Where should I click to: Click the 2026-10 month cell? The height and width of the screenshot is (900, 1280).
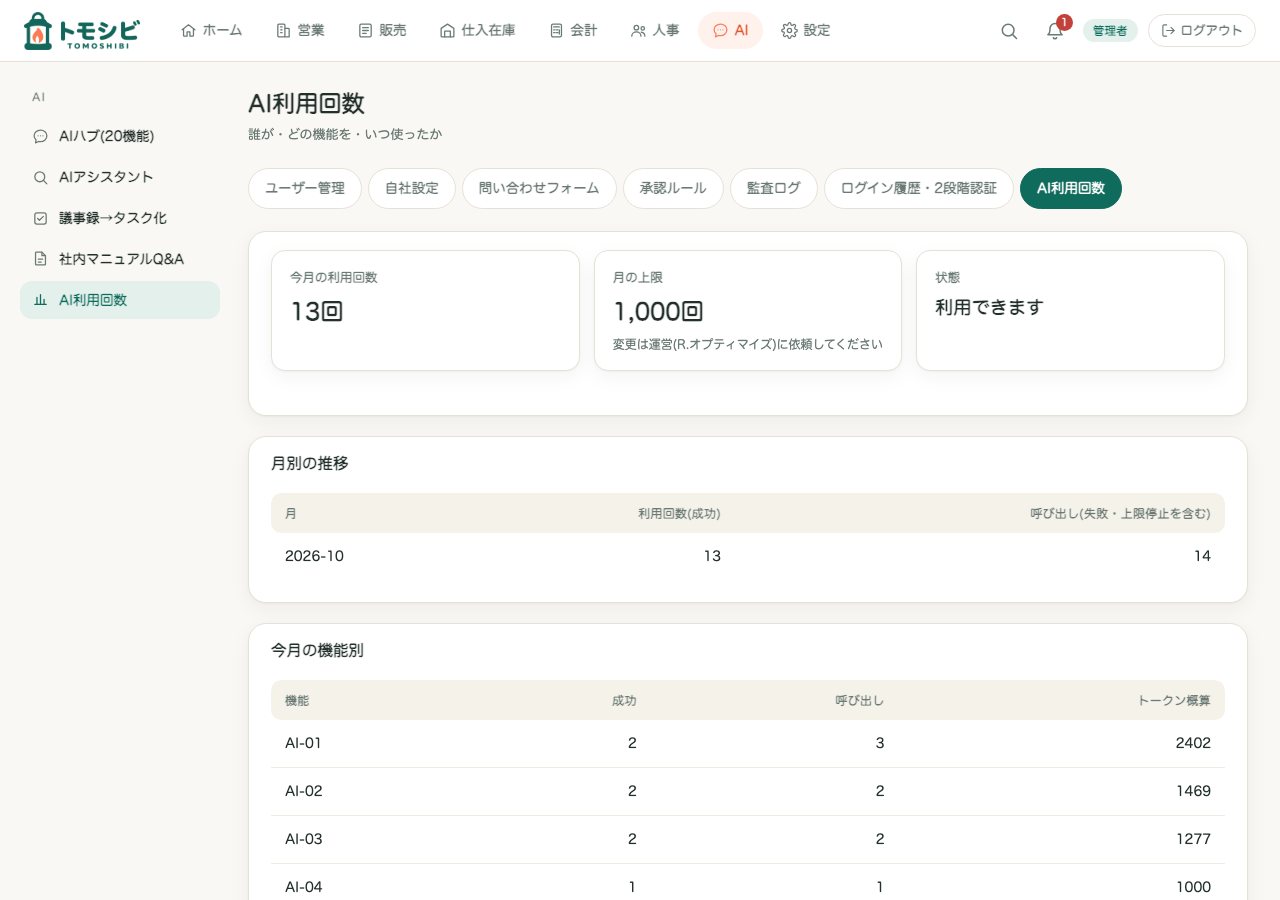point(314,556)
